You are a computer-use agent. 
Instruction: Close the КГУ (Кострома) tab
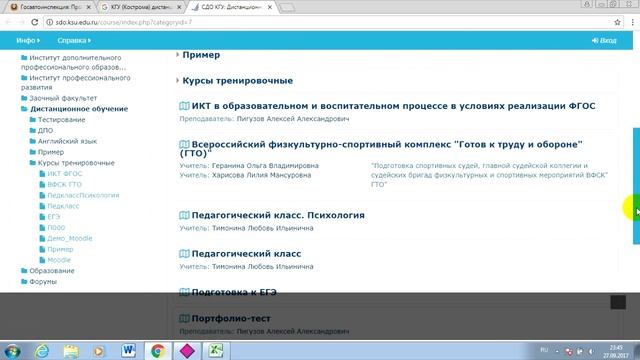179,7
